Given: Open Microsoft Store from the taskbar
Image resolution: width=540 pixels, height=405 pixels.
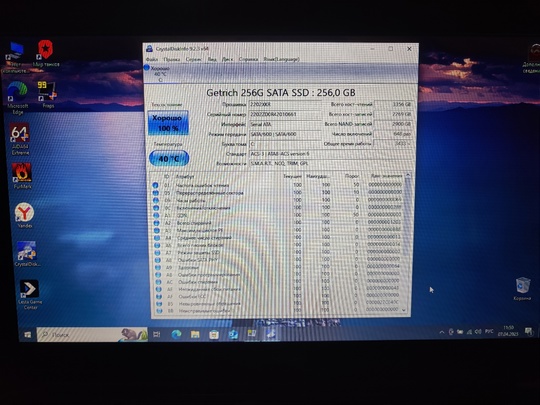Looking at the screenshot, I should 214,334.
